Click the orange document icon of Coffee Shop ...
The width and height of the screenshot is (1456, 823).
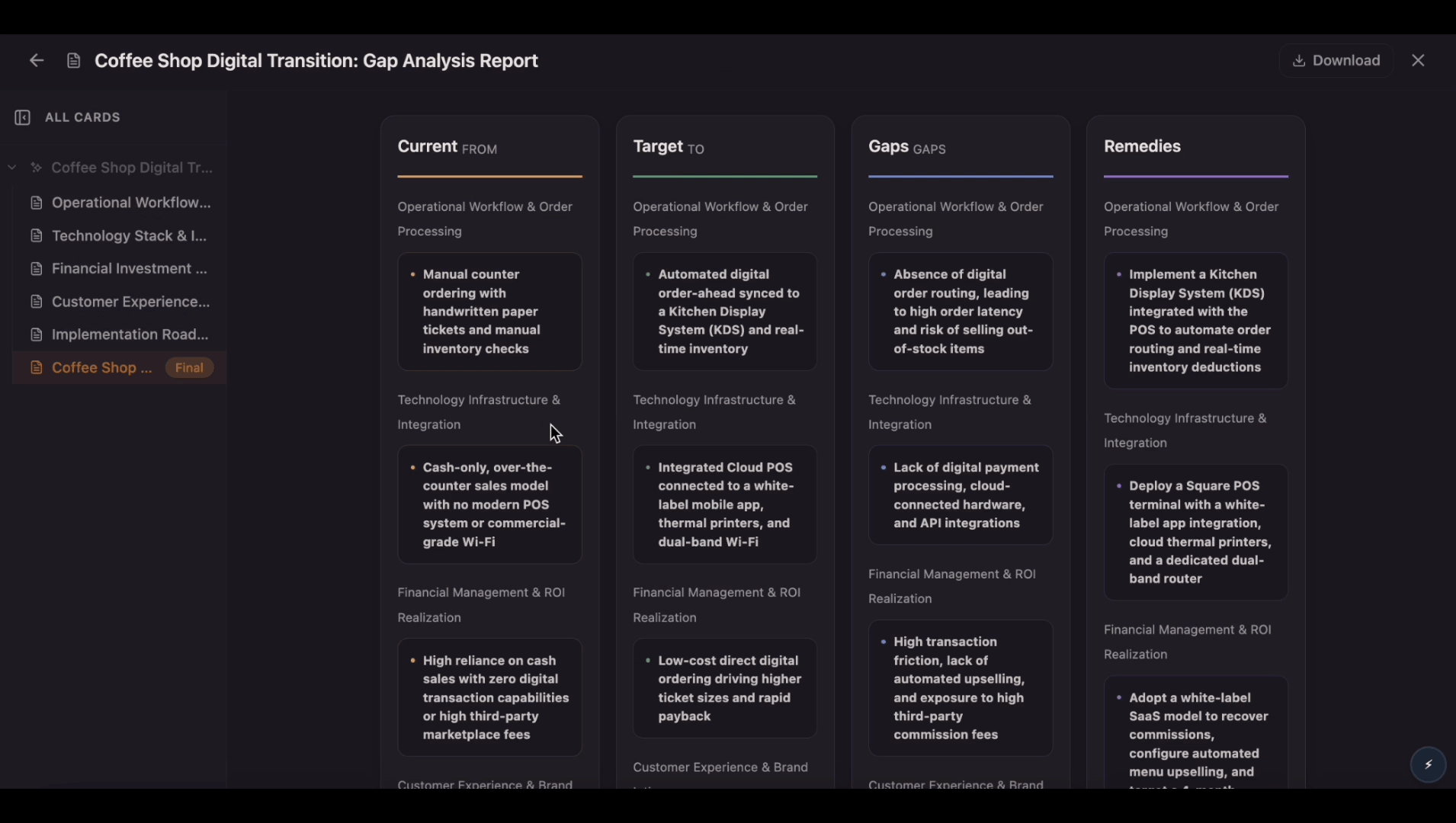pyautogui.click(x=36, y=367)
